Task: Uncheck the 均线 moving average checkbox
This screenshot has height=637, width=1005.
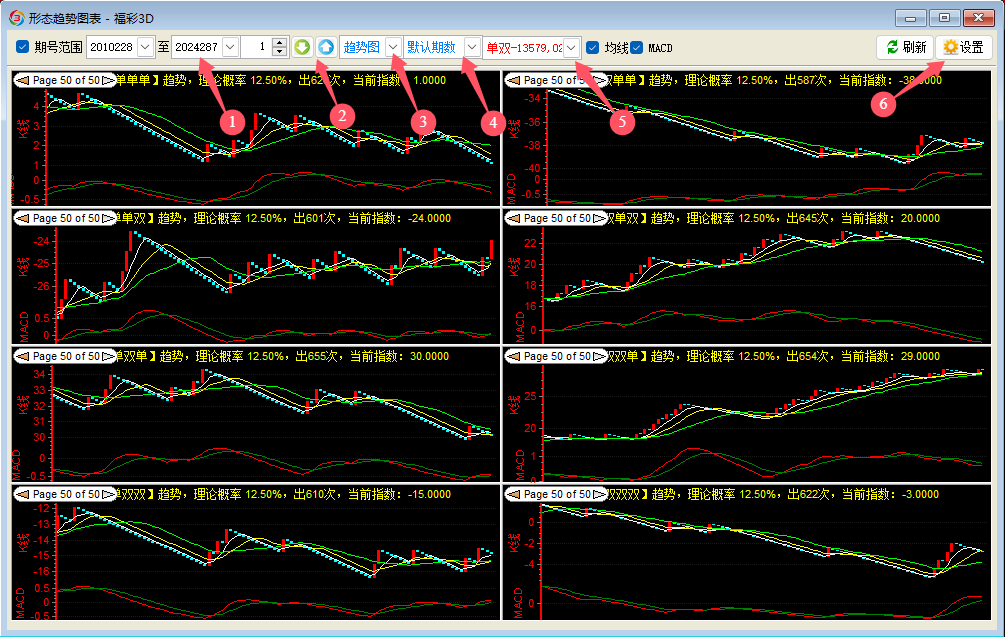Action: click(593, 47)
